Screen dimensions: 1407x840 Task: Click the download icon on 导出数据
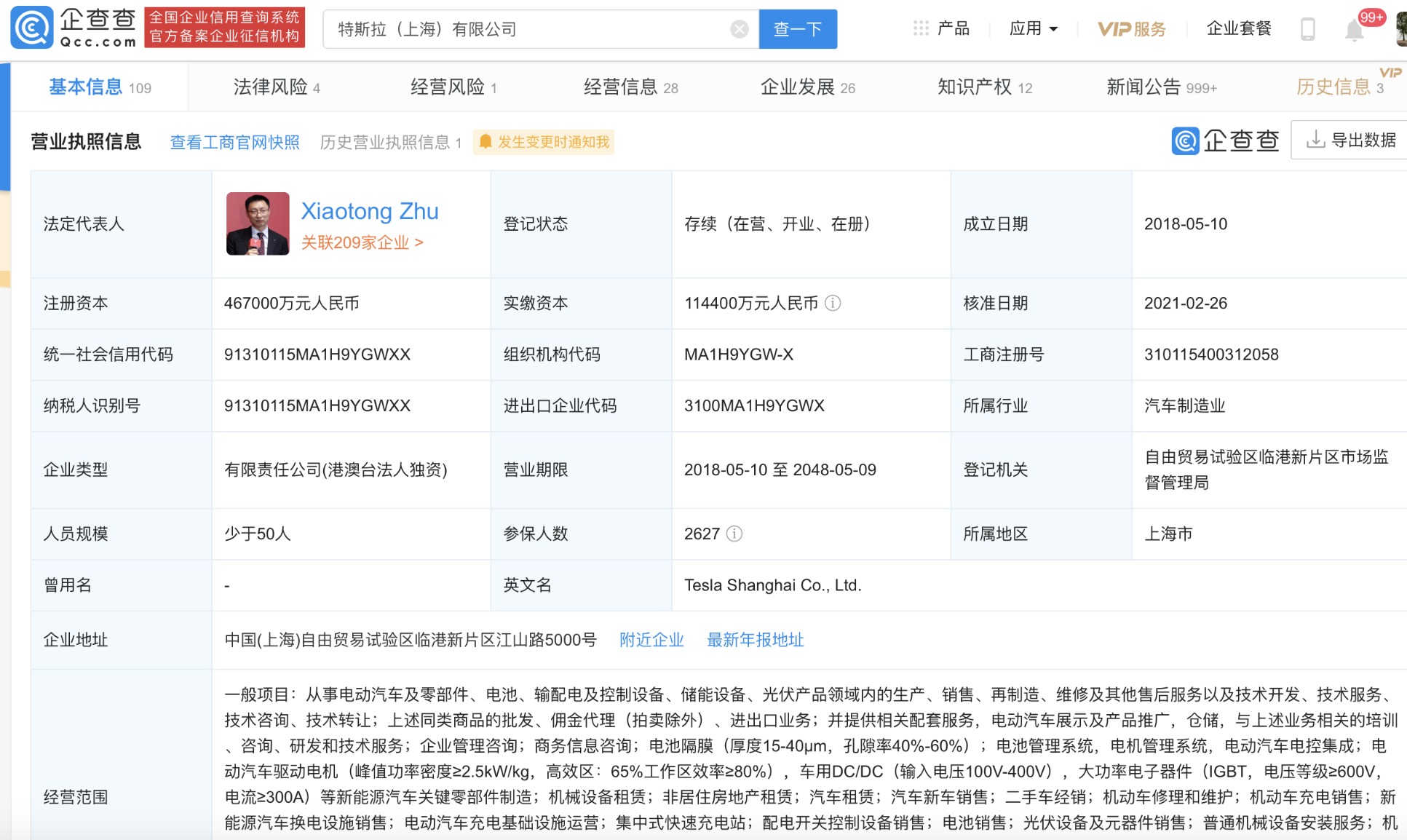click(x=1315, y=139)
